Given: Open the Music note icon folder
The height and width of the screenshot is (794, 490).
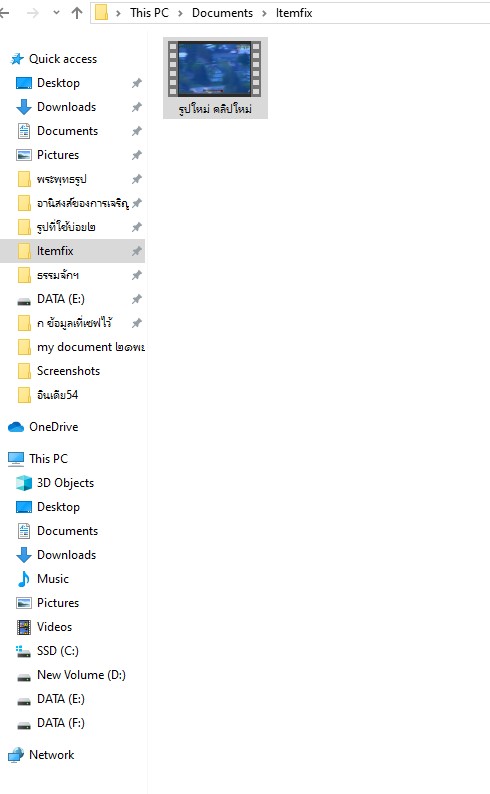Looking at the screenshot, I should point(24,579).
